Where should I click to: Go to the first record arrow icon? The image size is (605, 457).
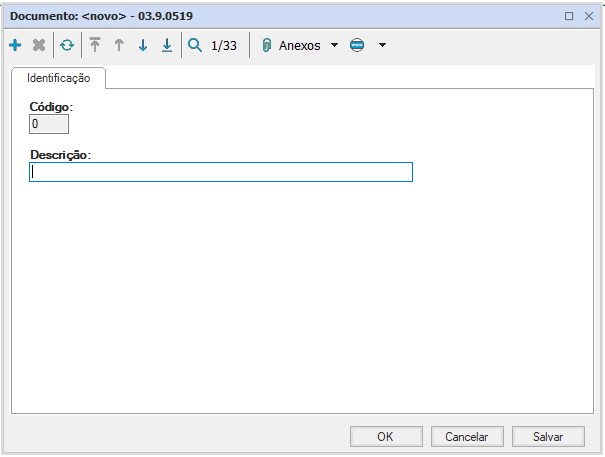click(x=95, y=46)
